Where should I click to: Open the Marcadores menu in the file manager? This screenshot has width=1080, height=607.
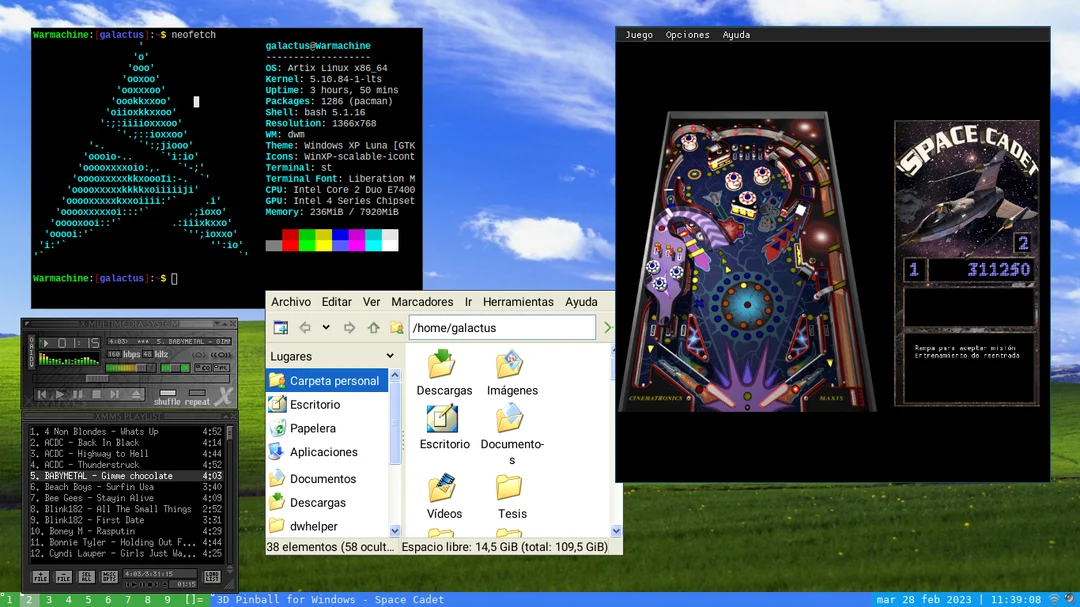pos(423,302)
